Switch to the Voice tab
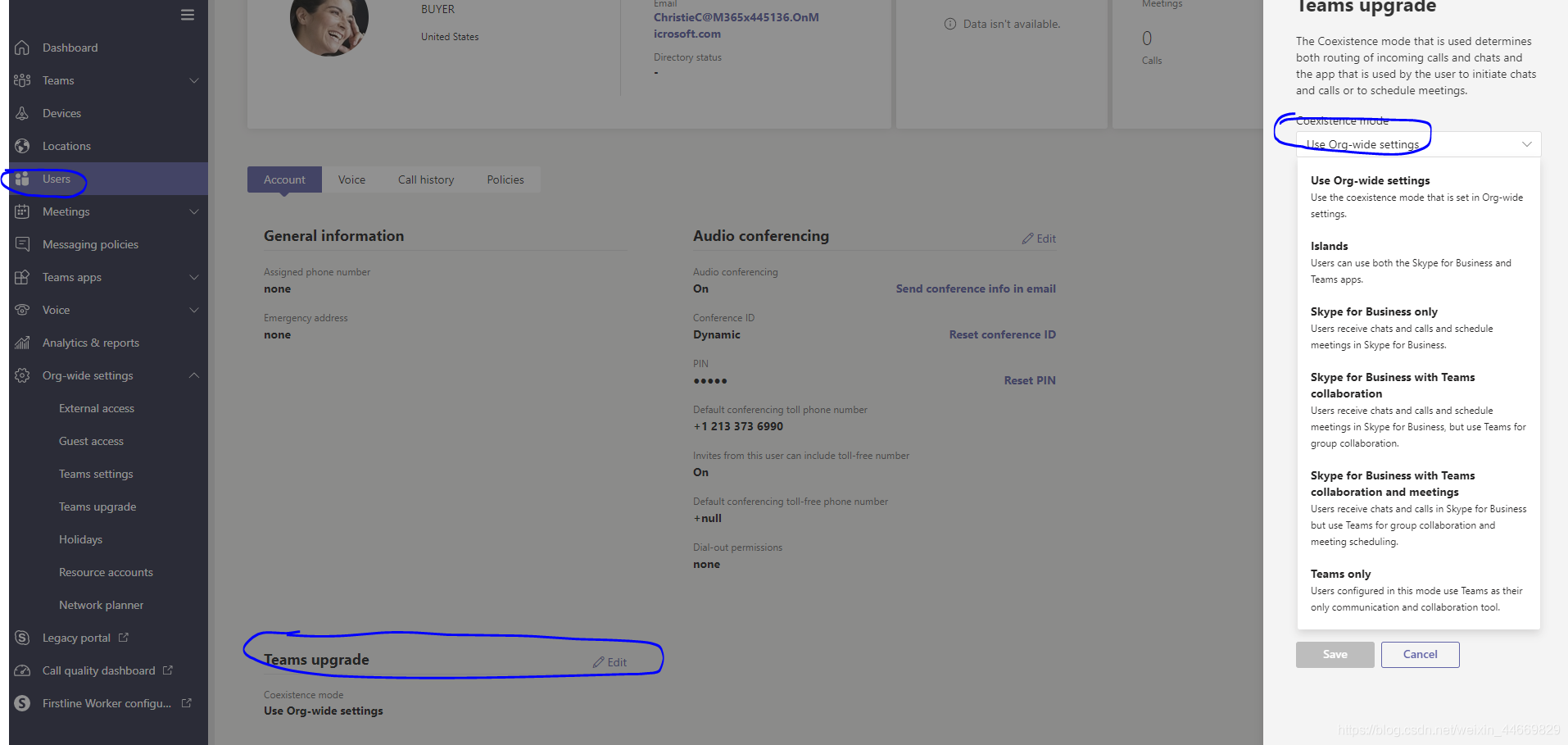 351,179
